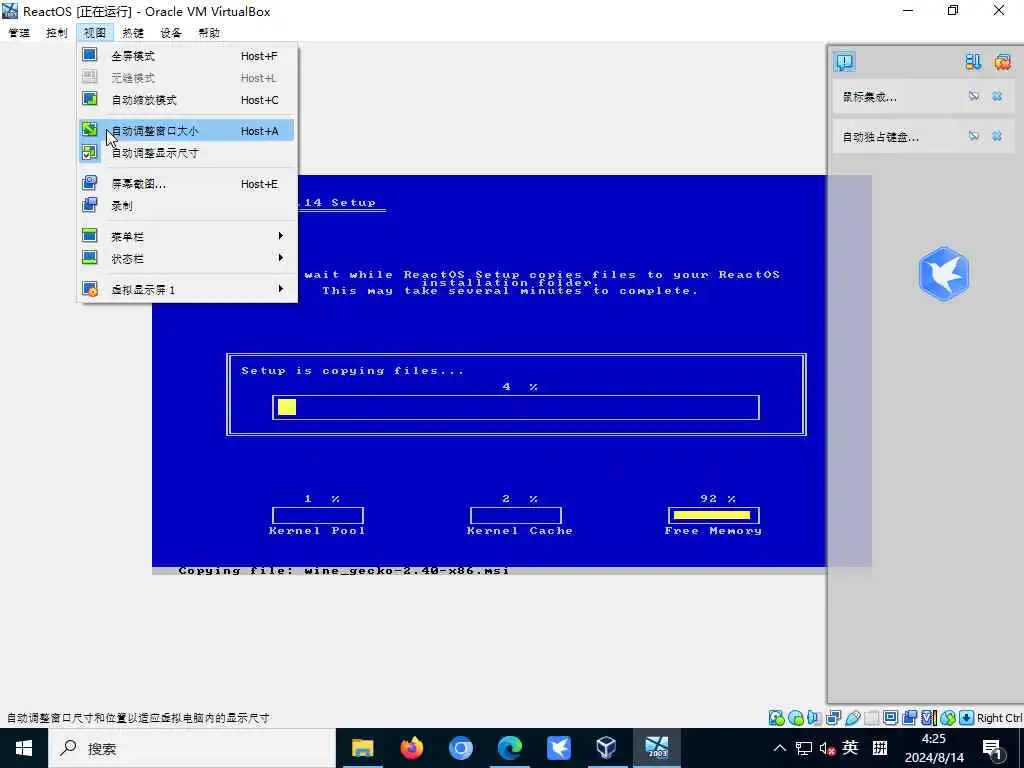Toggle 自动缩放模式 scaled mode

[187, 100]
